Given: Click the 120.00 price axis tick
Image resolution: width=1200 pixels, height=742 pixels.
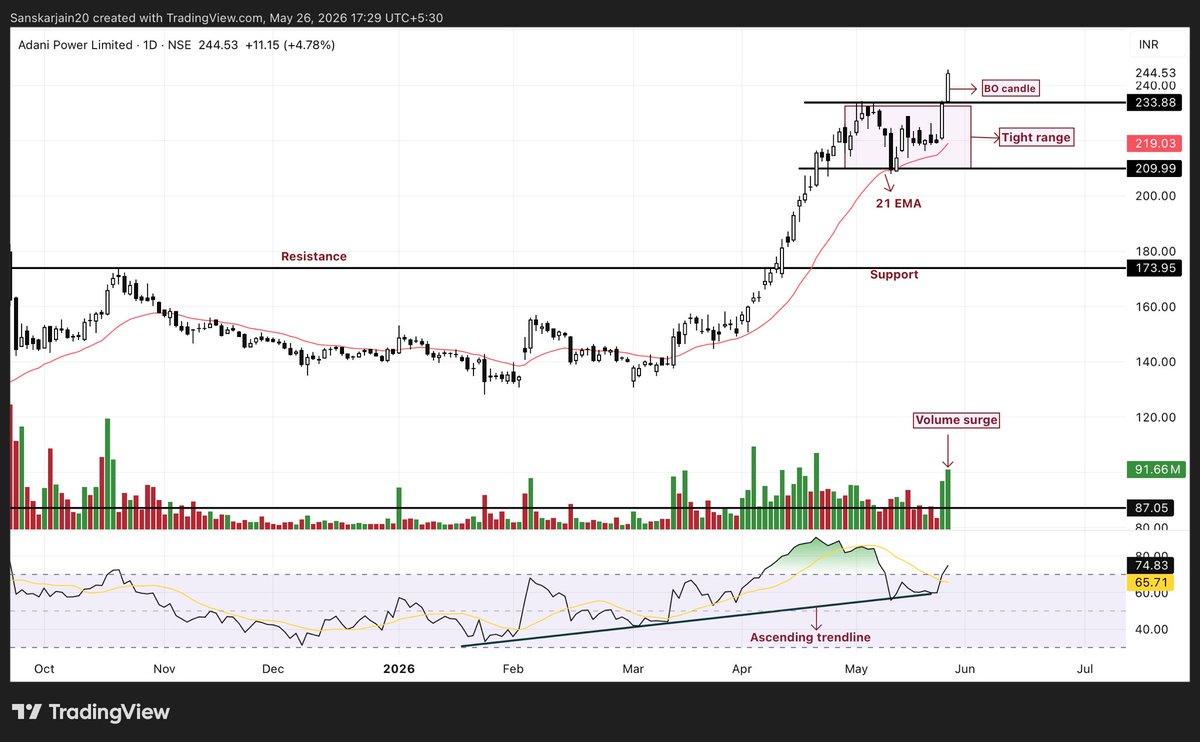Looking at the screenshot, I should 1156,417.
